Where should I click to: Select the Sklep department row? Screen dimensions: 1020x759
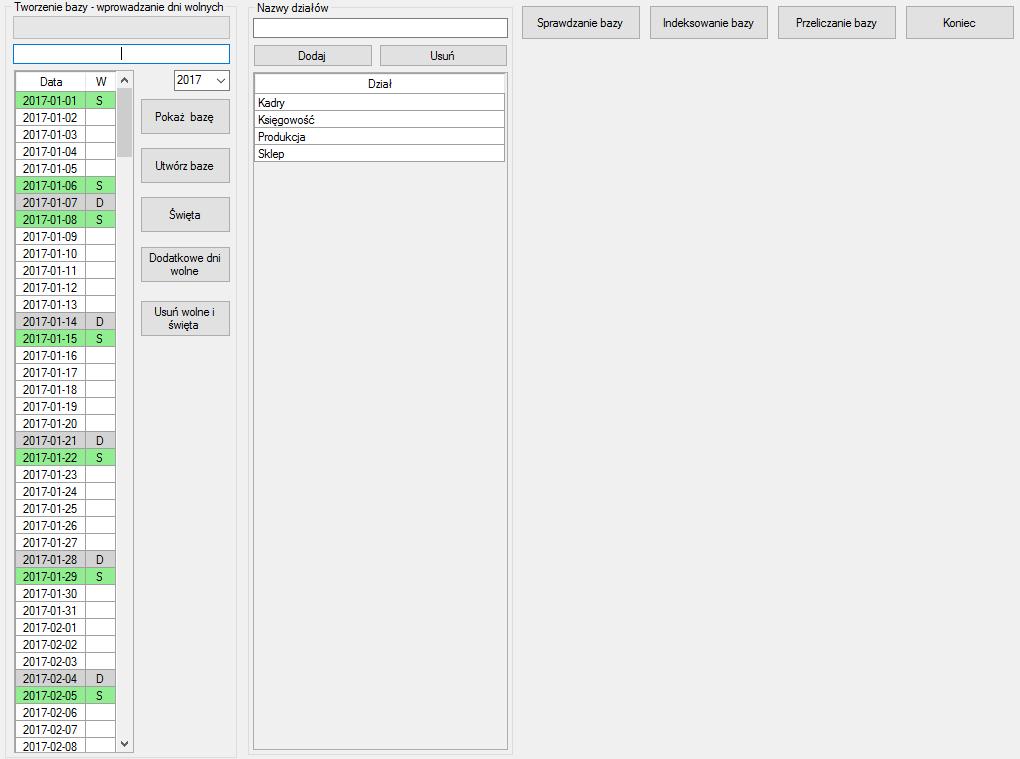(379, 153)
